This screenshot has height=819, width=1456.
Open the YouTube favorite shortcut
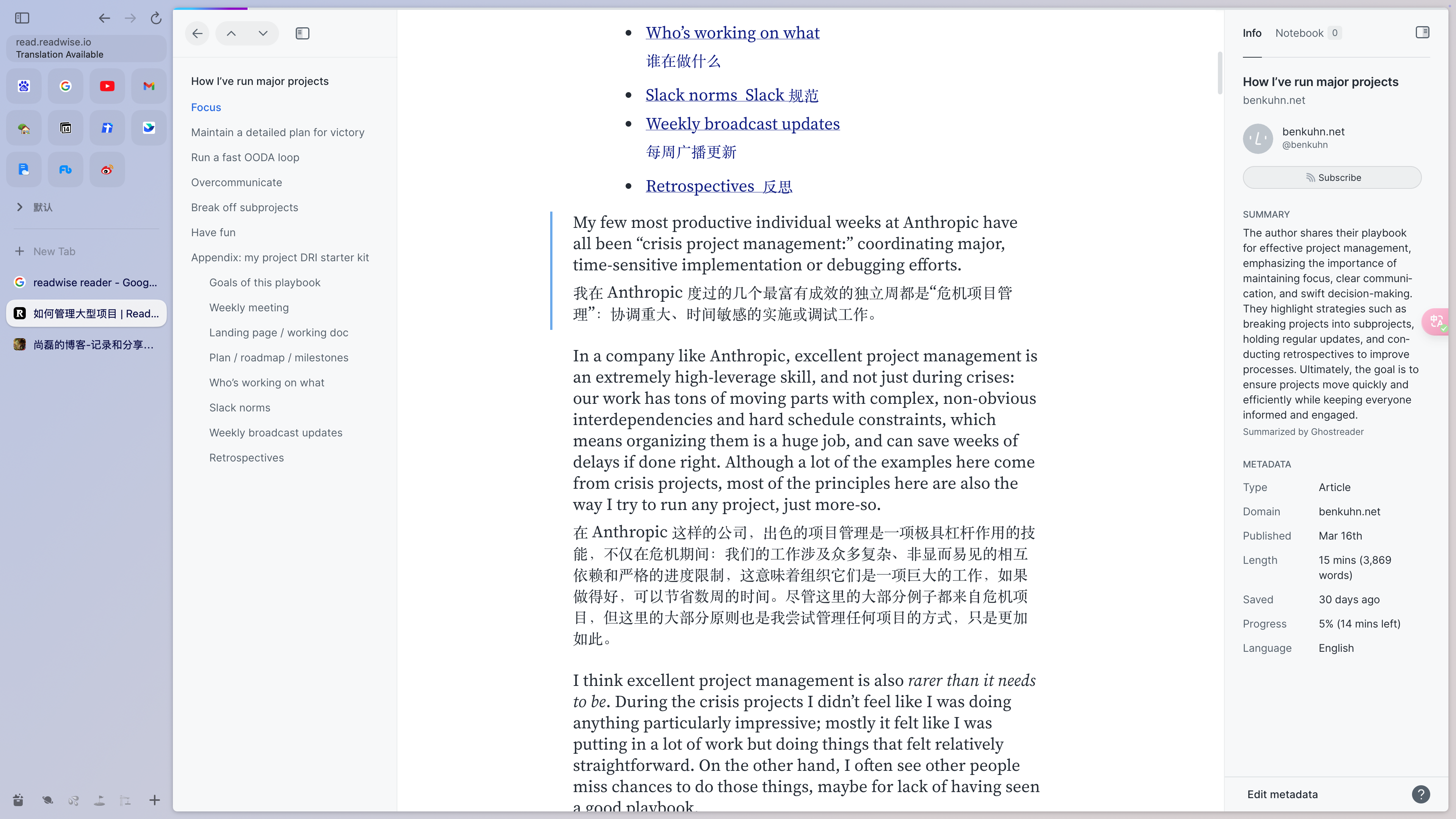107,86
